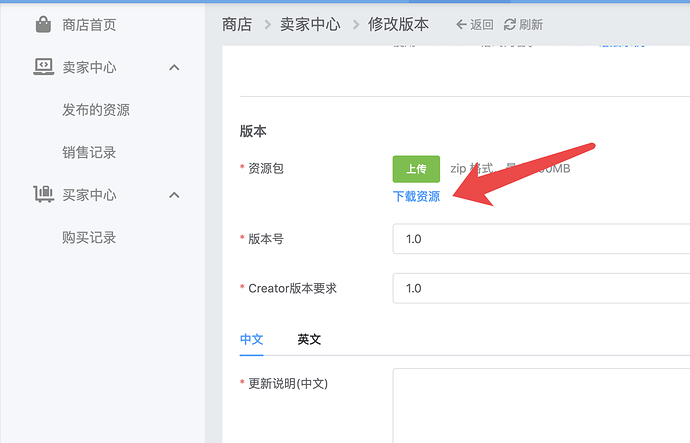The width and height of the screenshot is (690, 443).
Task: Click the 买家中心 shopping cart icon
Action: click(x=44, y=194)
